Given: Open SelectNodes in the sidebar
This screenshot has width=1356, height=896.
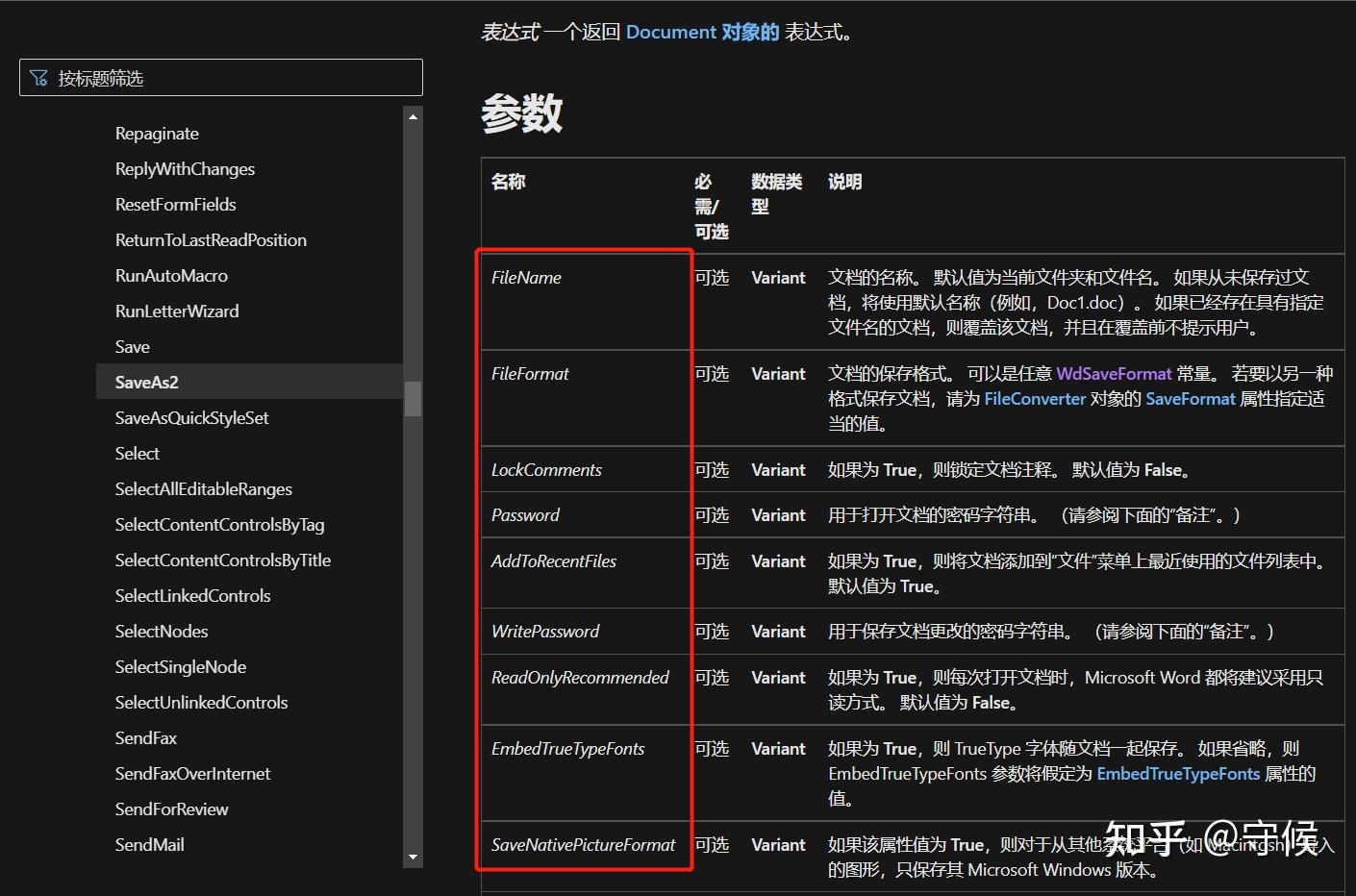Looking at the screenshot, I should [162, 632].
